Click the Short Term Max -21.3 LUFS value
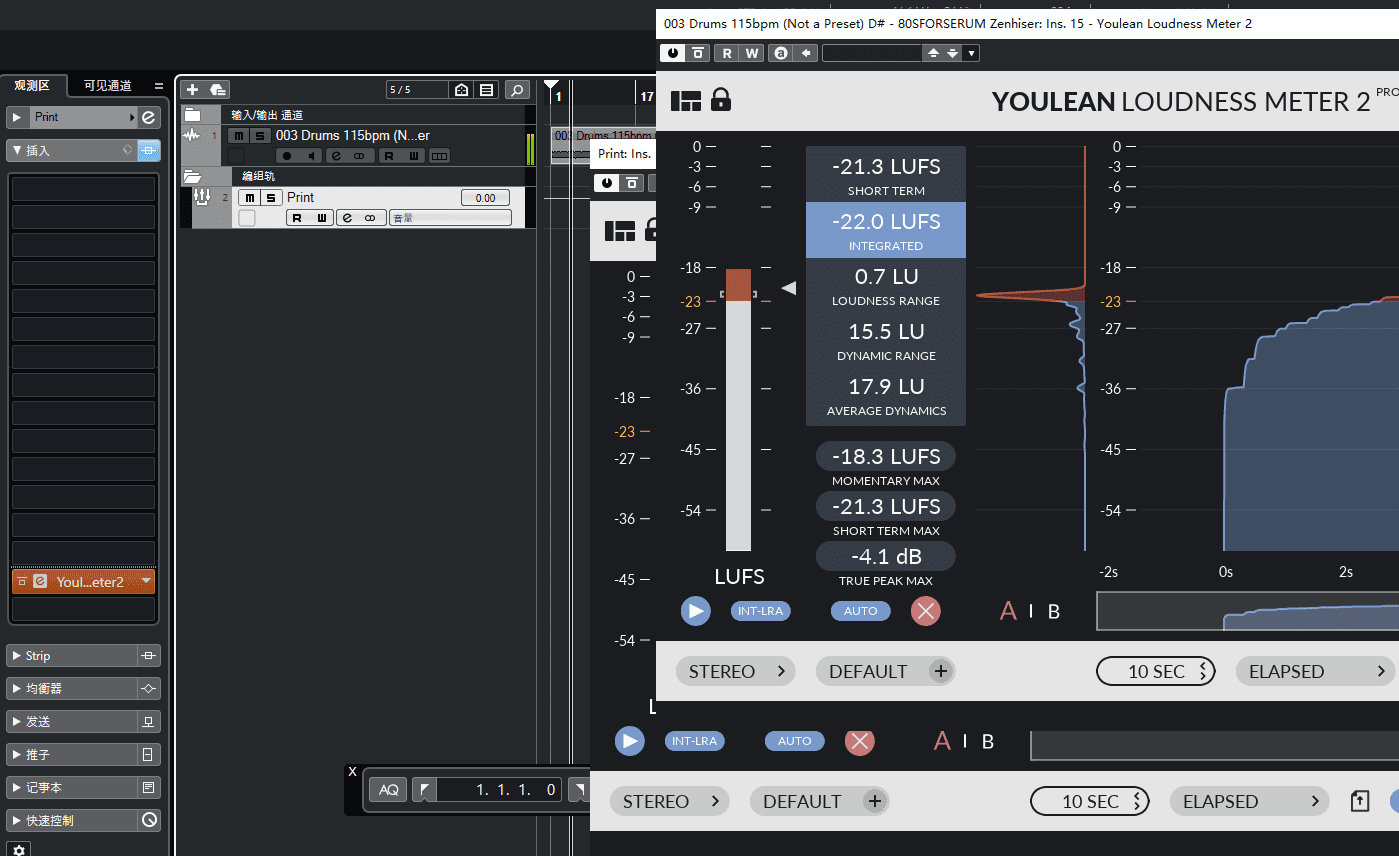The height and width of the screenshot is (856, 1399). (886, 506)
